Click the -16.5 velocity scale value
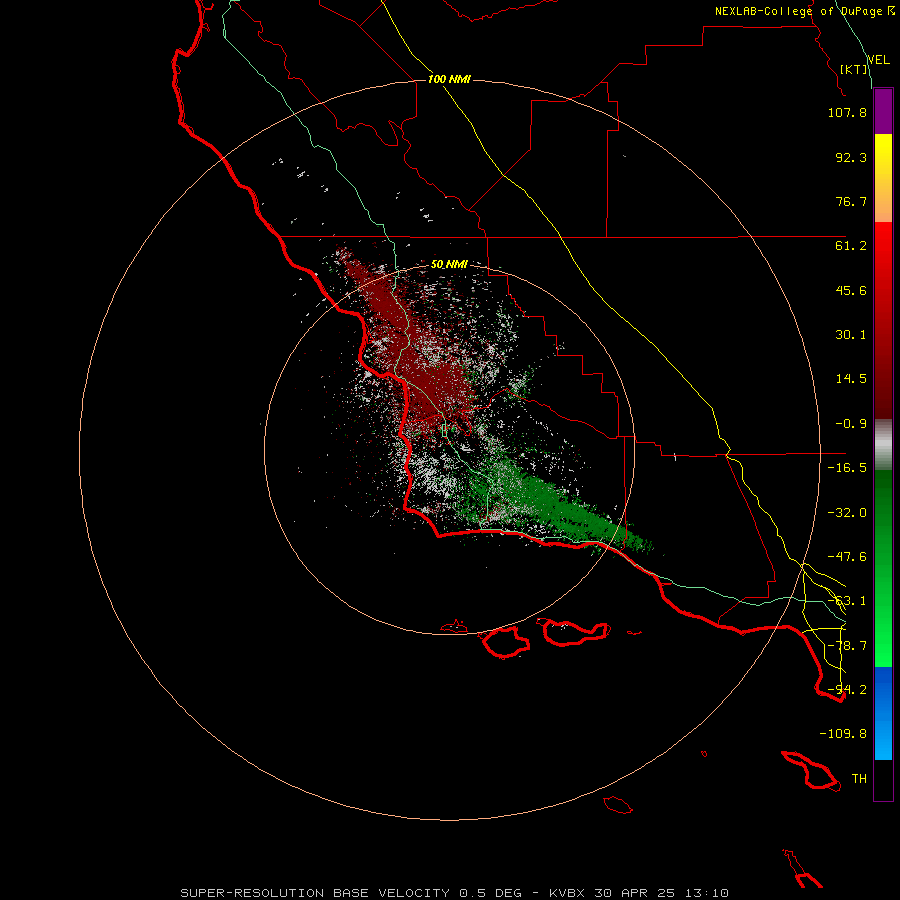900x900 pixels. coord(847,468)
